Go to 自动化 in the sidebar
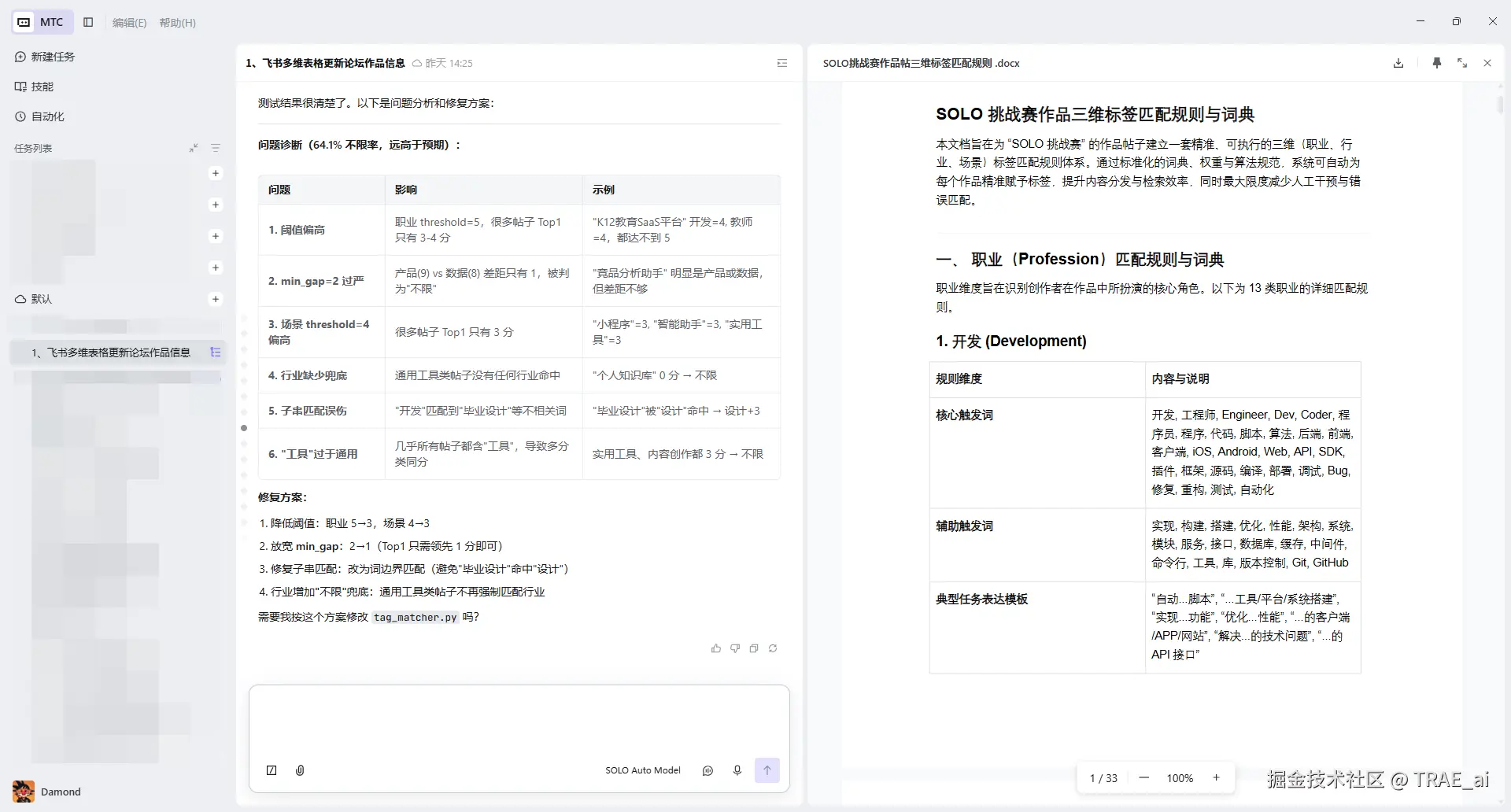The width and height of the screenshot is (1511, 812). click(x=39, y=116)
